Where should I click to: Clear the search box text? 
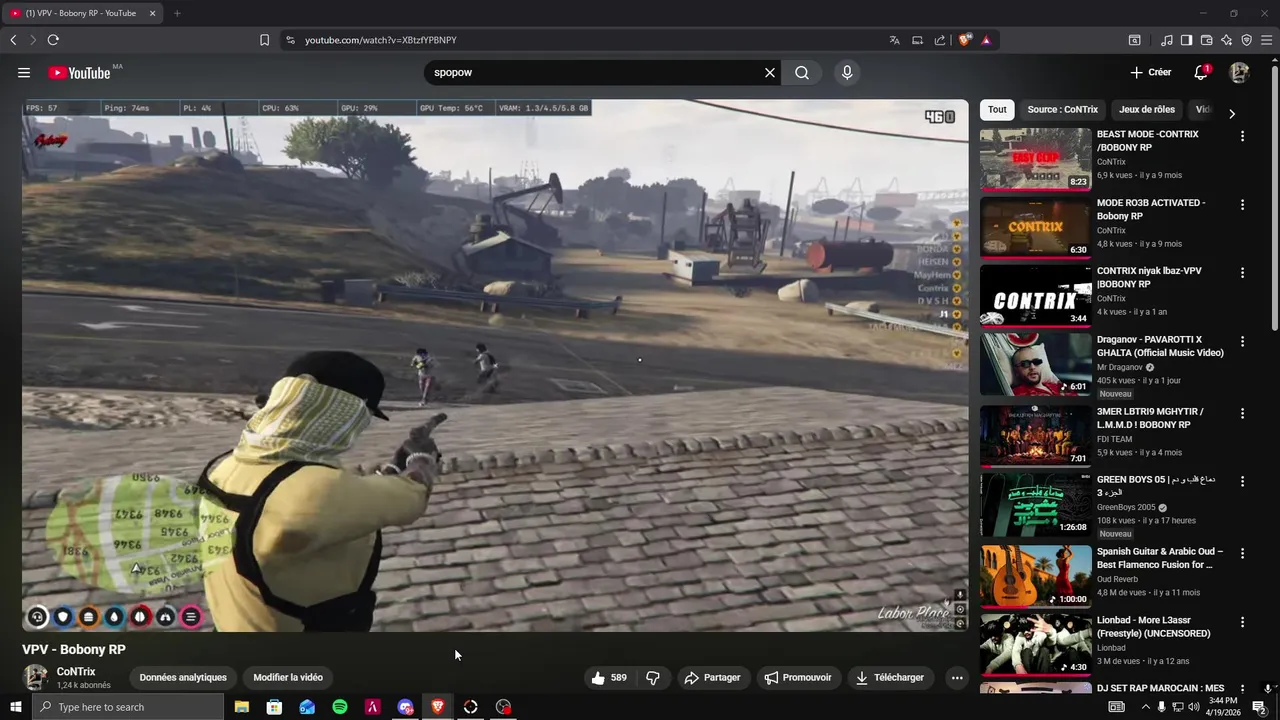pos(770,72)
